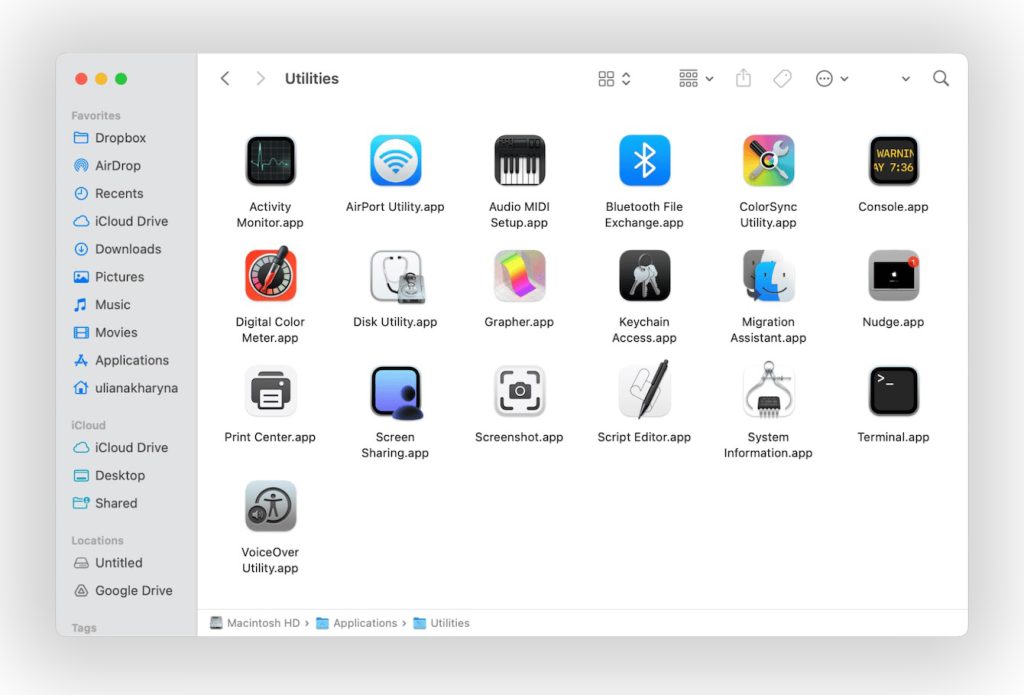Launch AirPort Utility.app

click(394, 160)
